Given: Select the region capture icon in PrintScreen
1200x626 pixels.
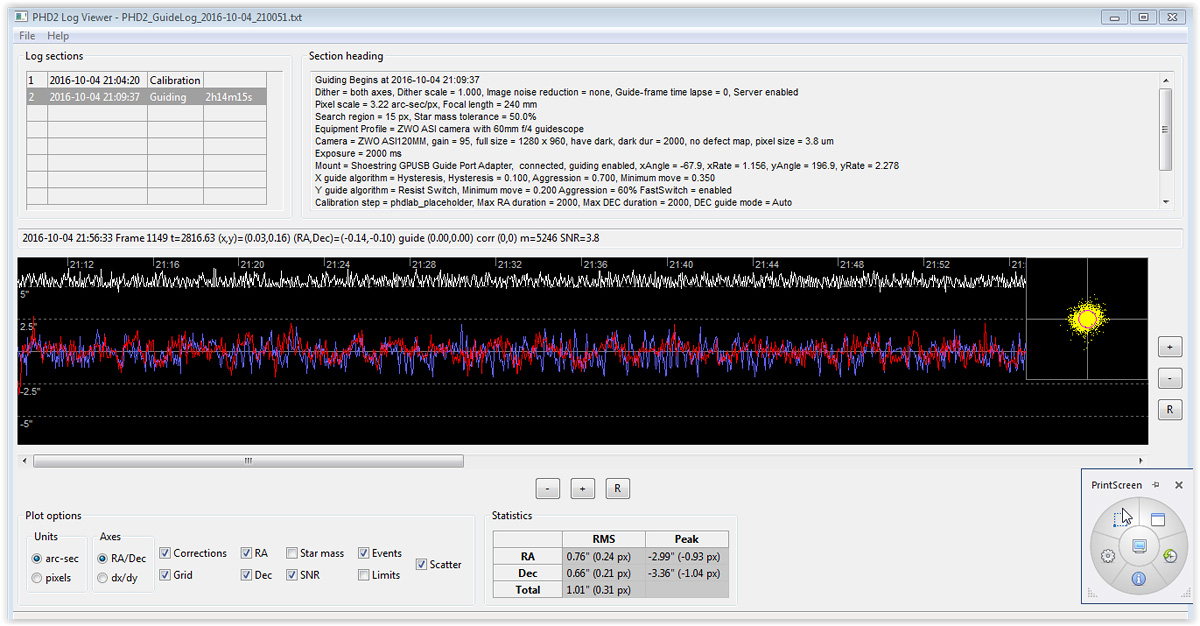Looking at the screenshot, I should [1122, 519].
